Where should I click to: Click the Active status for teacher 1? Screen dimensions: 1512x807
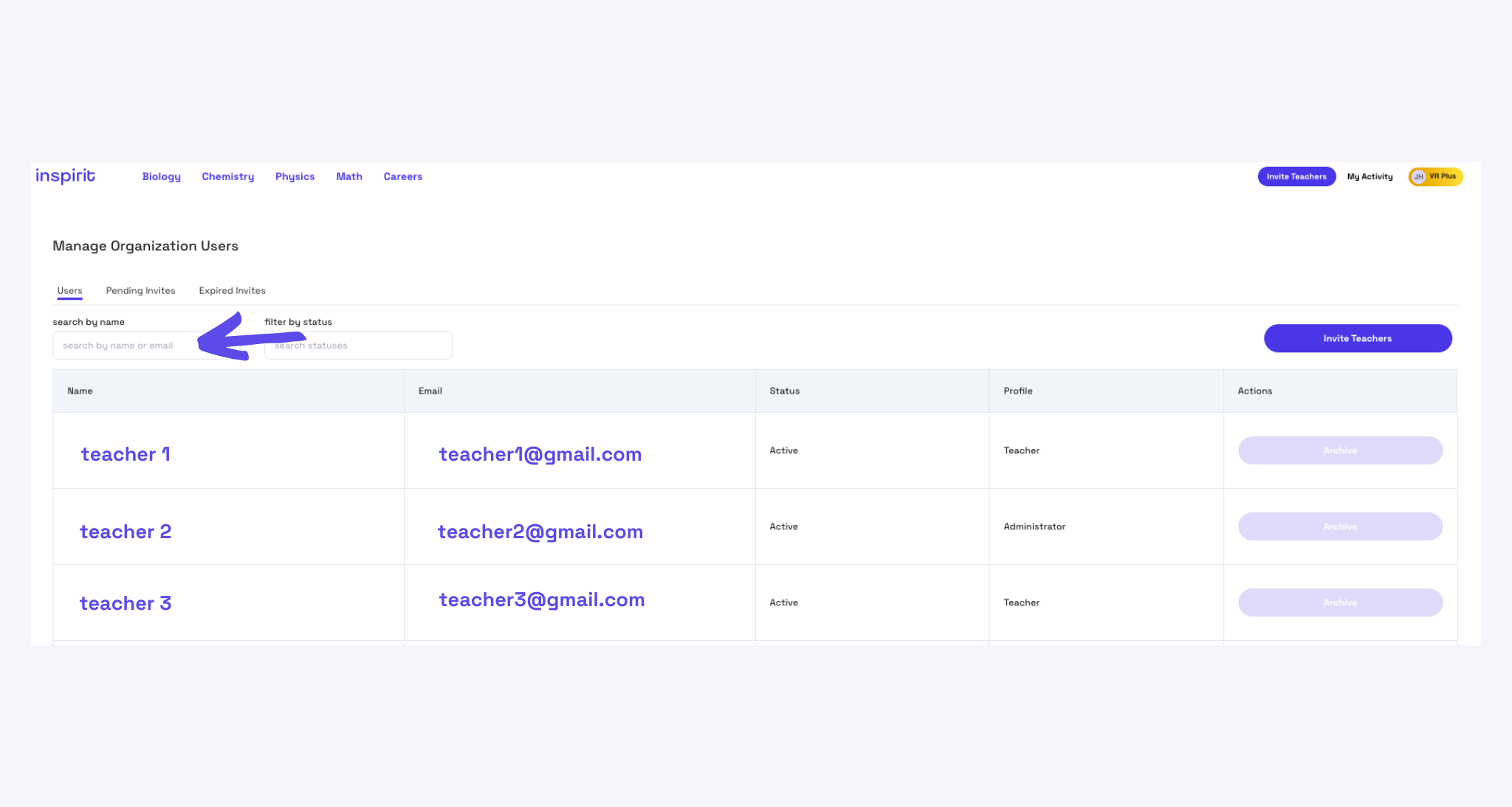(x=784, y=450)
